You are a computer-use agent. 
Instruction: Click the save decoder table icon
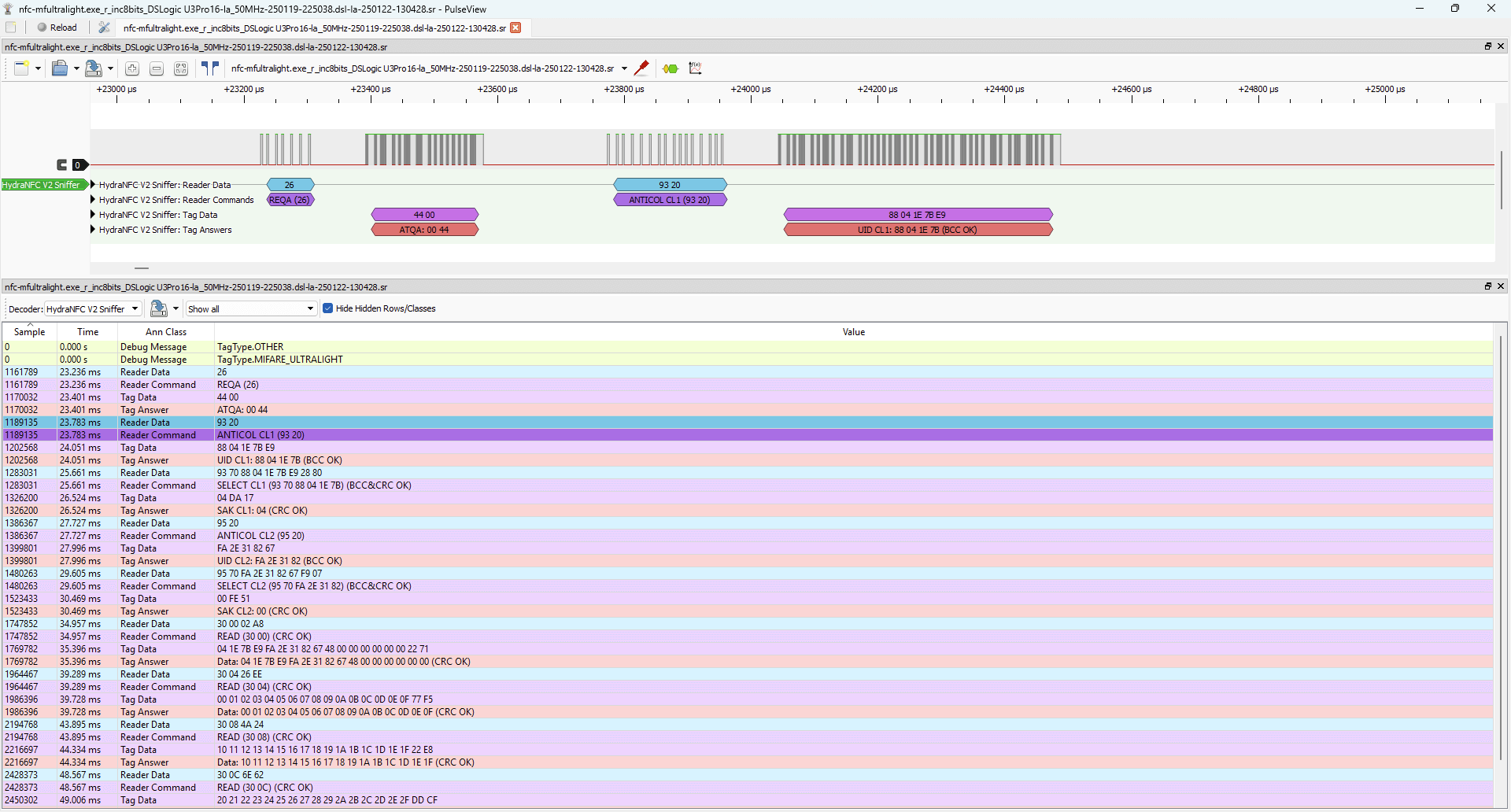[159, 308]
